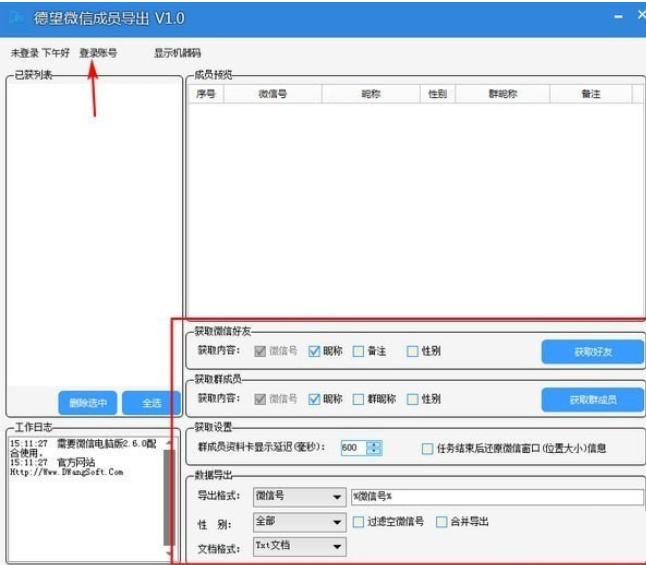The image size is (646, 565).
Task: Open 文档格式 dropdown showing Txt文档
Action: (x=300, y=547)
